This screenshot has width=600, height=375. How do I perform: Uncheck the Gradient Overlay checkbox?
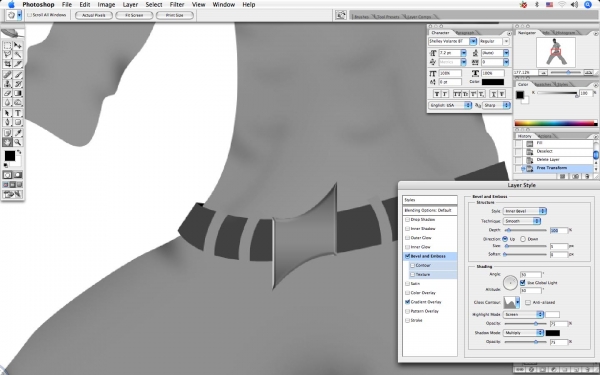(x=408, y=302)
